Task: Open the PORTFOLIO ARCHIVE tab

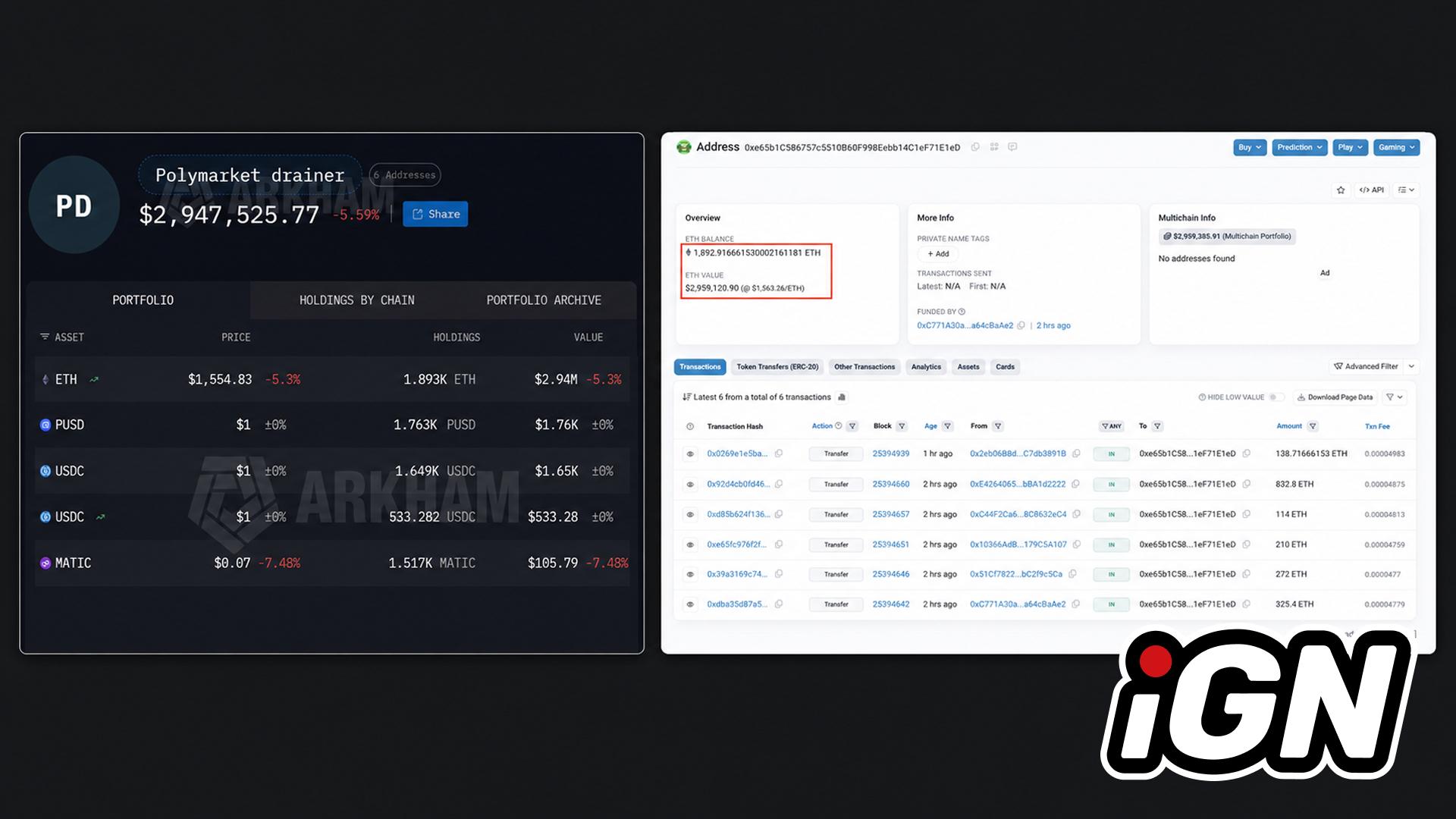Action: (x=544, y=300)
